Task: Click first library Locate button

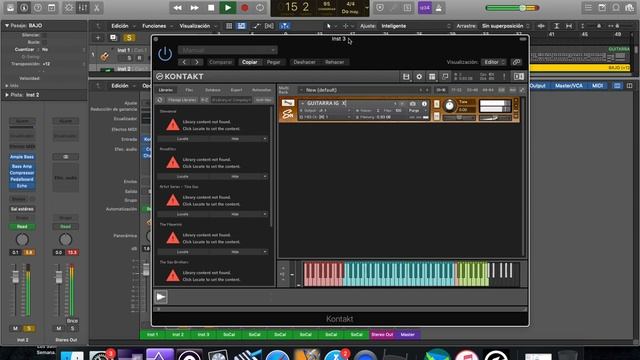Action: click(183, 139)
